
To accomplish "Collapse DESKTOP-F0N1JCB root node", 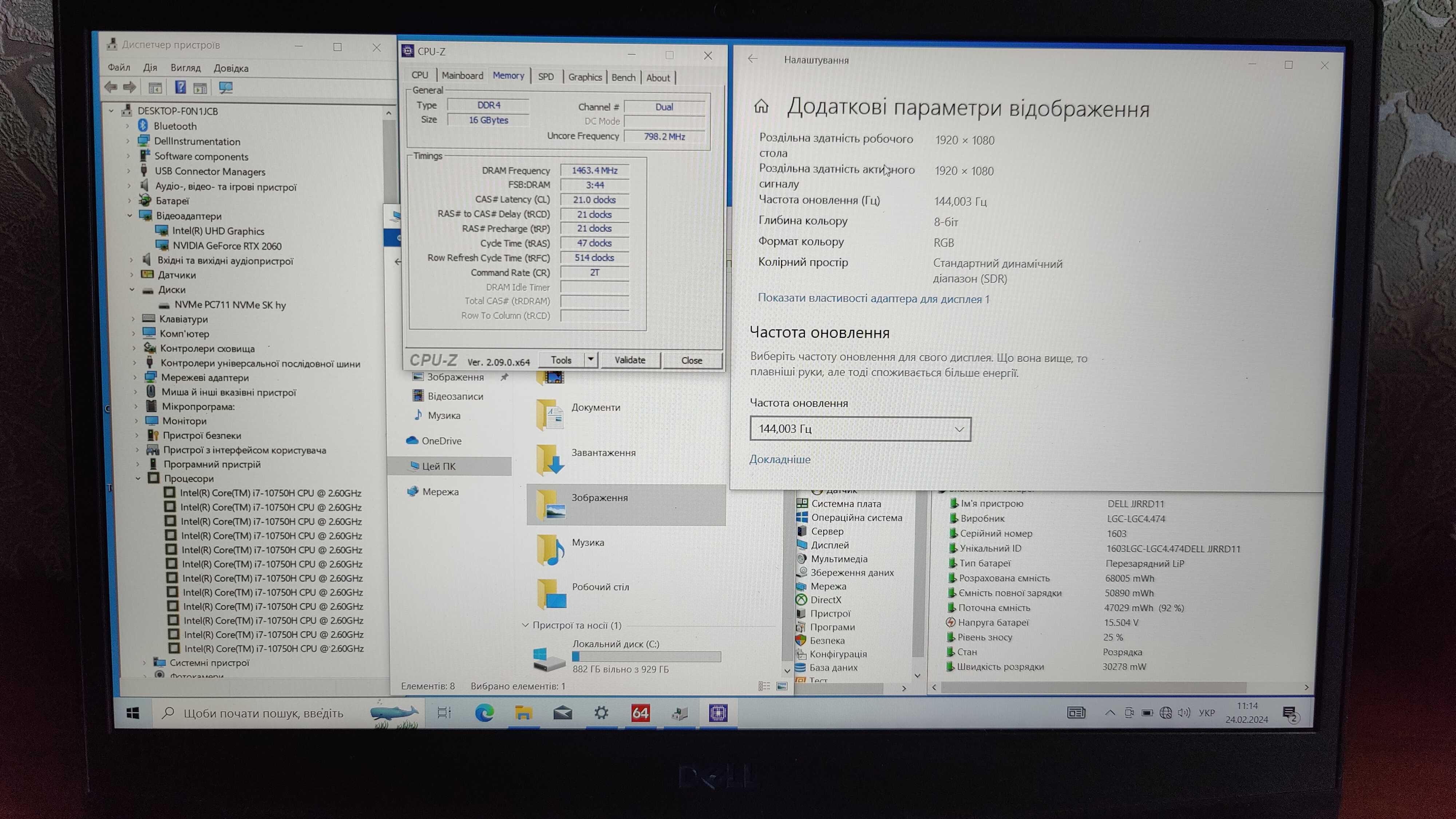I will pos(111,111).
